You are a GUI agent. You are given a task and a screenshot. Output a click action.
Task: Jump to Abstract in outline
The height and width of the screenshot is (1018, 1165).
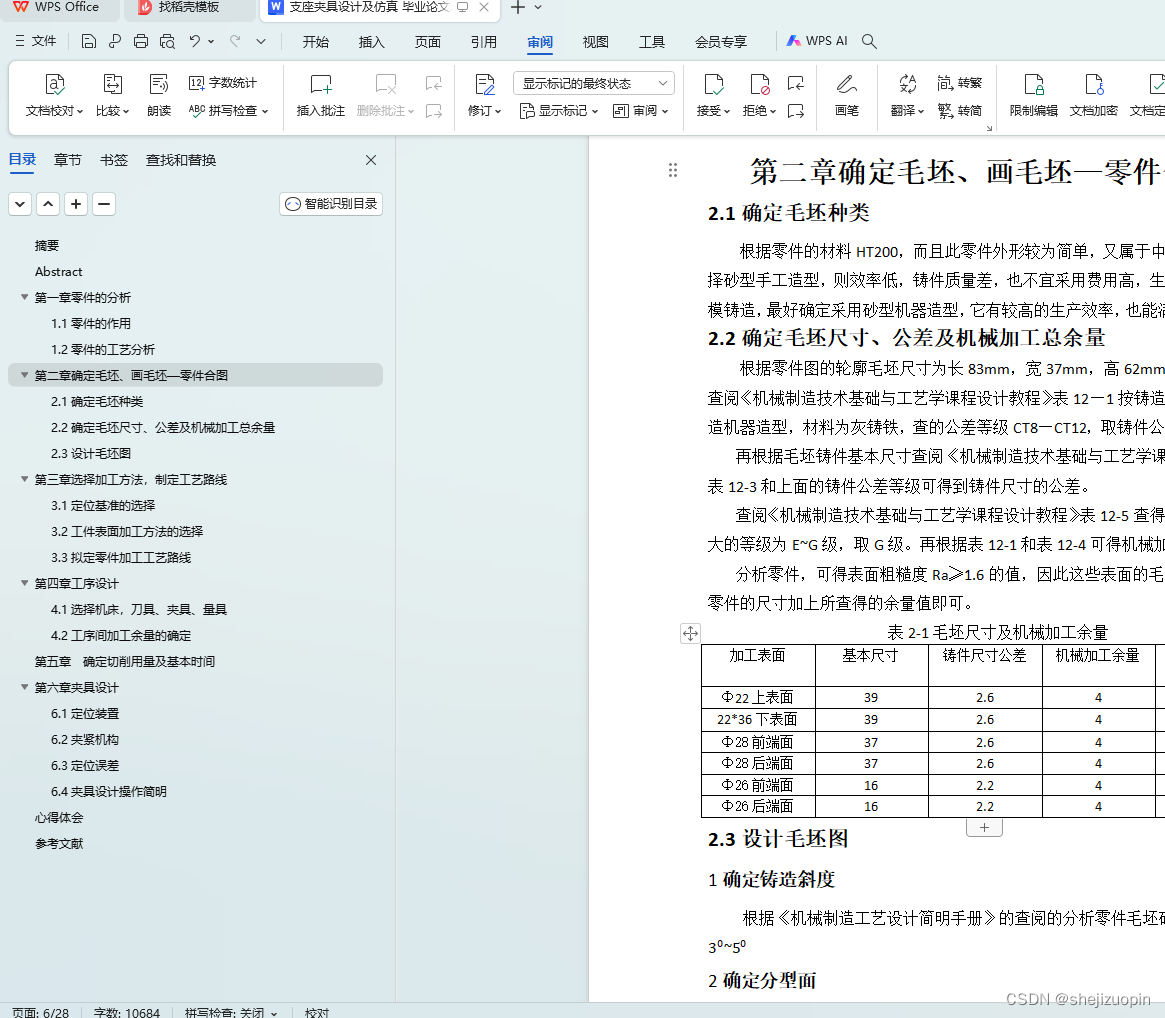pyautogui.click(x=59, y=271)
